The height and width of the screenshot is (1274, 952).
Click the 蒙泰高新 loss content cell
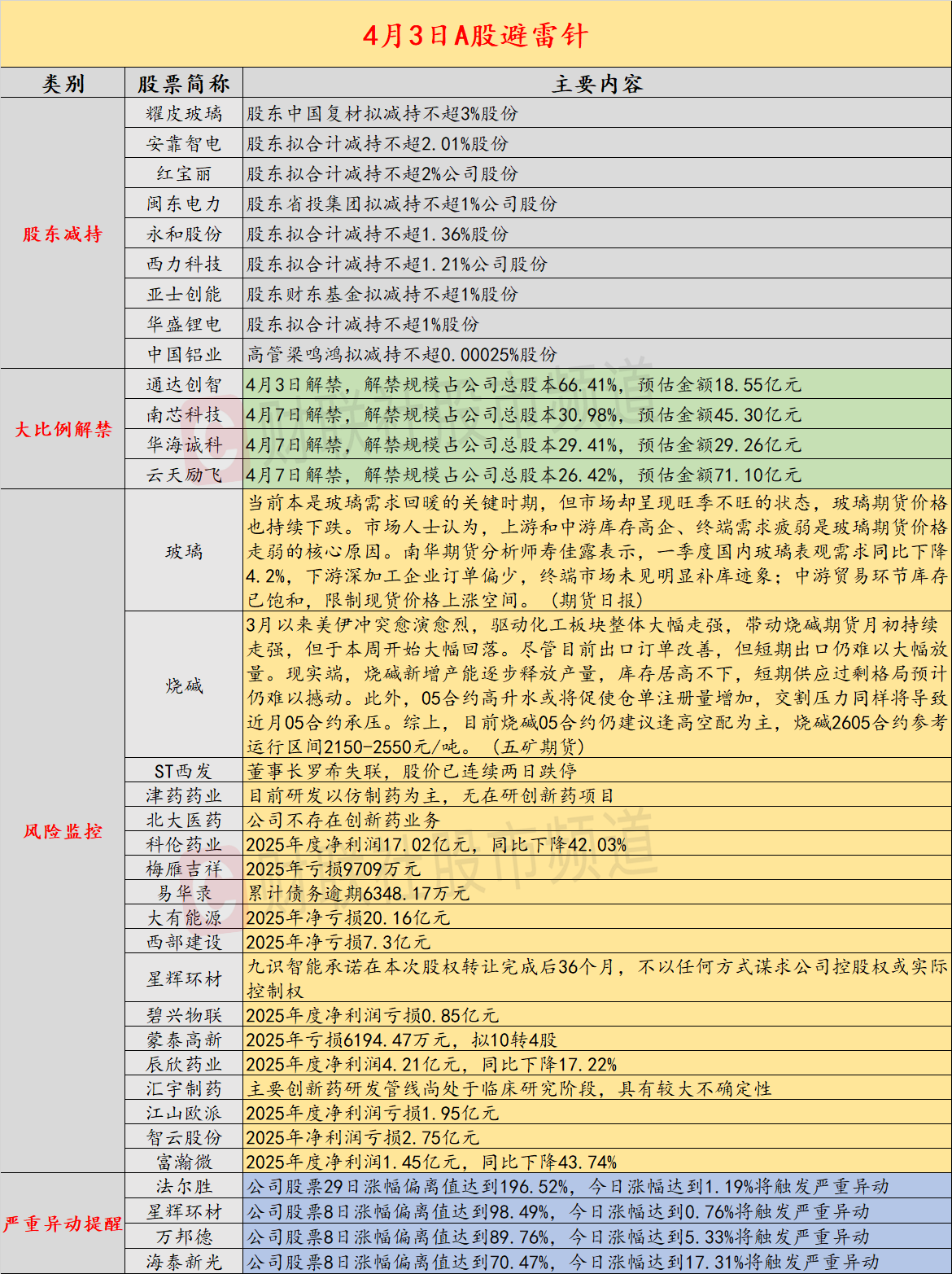596,1040
